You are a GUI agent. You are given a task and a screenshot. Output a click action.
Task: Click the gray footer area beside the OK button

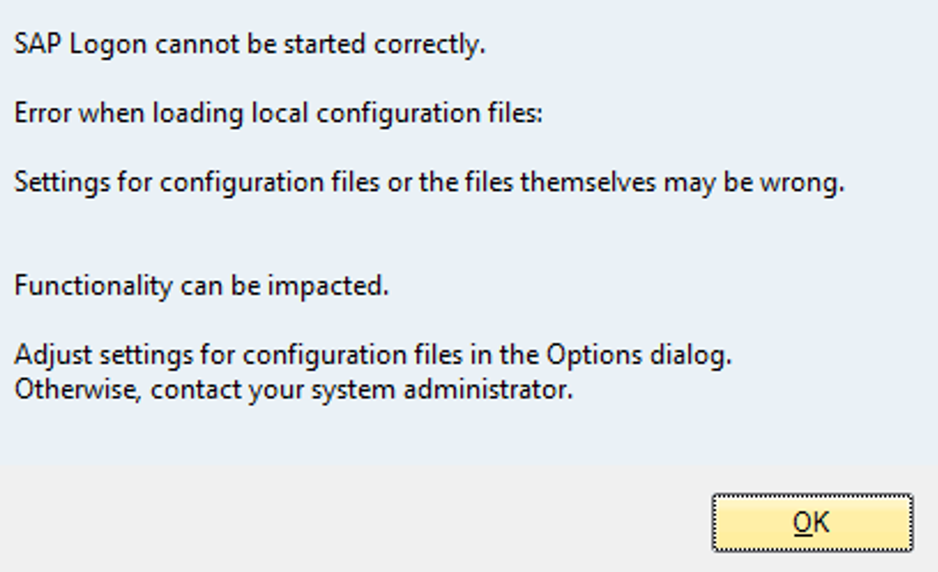point(353,518)
